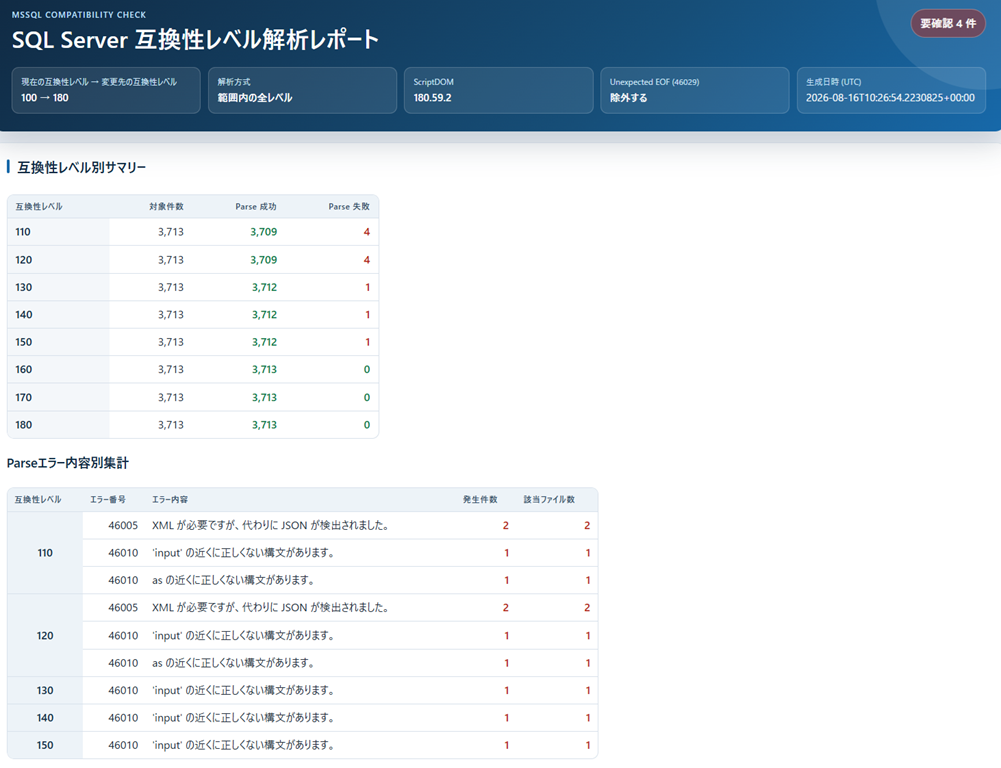Click the 範囲内の全レベル analysis method value
This screenshot has height=768, width=1001.
click(255, 98)
